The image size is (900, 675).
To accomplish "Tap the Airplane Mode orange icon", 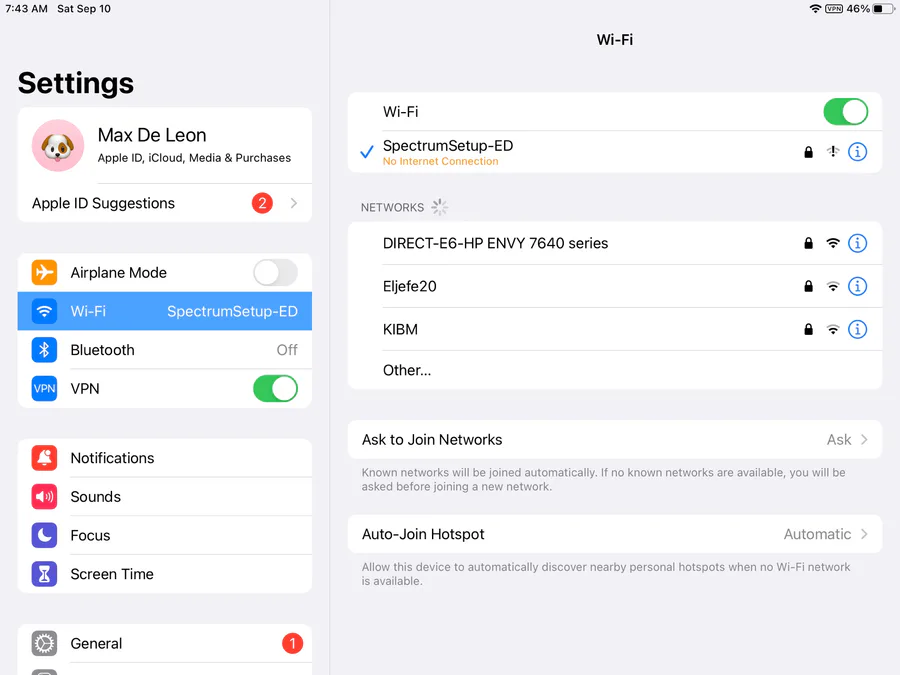I will (x=44, y=273).
